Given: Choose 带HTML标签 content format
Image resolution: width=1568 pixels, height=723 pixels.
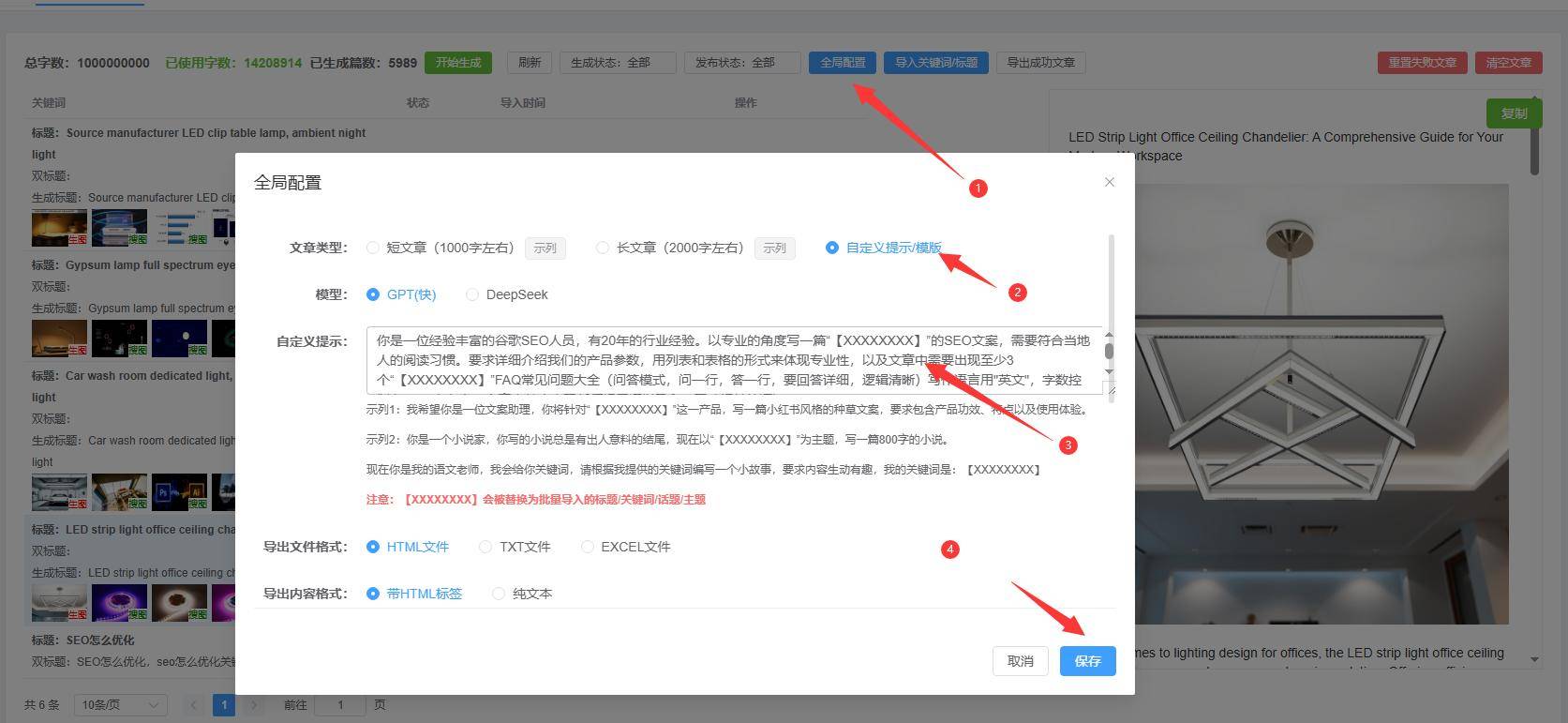Looking at the screenshot, I should (414, 594).
